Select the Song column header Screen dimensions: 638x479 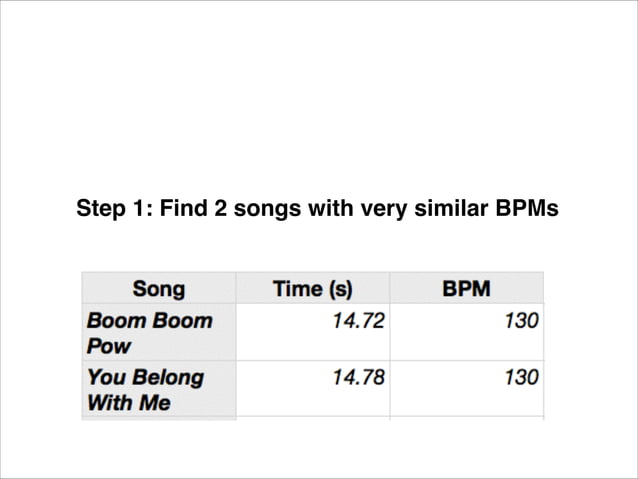[x=158, y=289]
